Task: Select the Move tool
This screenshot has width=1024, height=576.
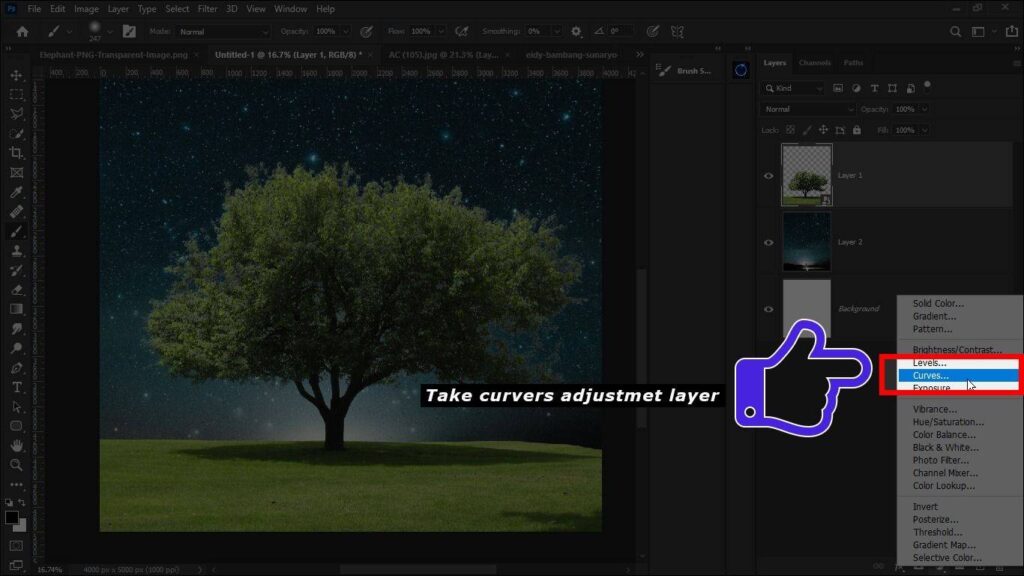Action: pyautogui.click(x=16, y=76)
